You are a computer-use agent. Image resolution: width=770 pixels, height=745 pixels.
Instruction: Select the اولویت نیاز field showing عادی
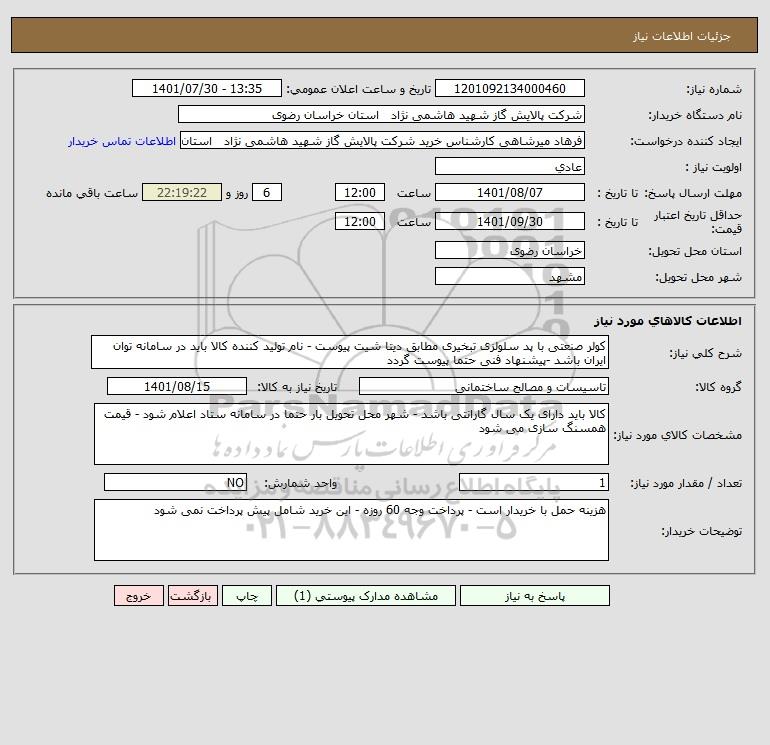click(x=510, y=166)
